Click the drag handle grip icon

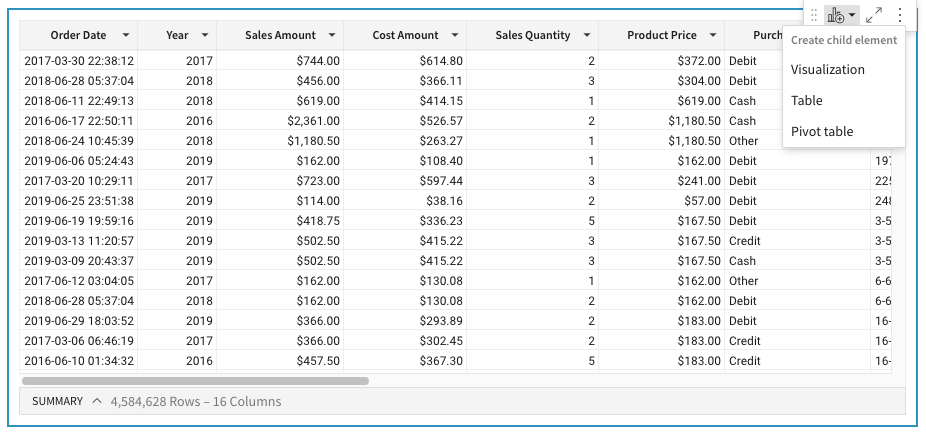tap(814, 15)
